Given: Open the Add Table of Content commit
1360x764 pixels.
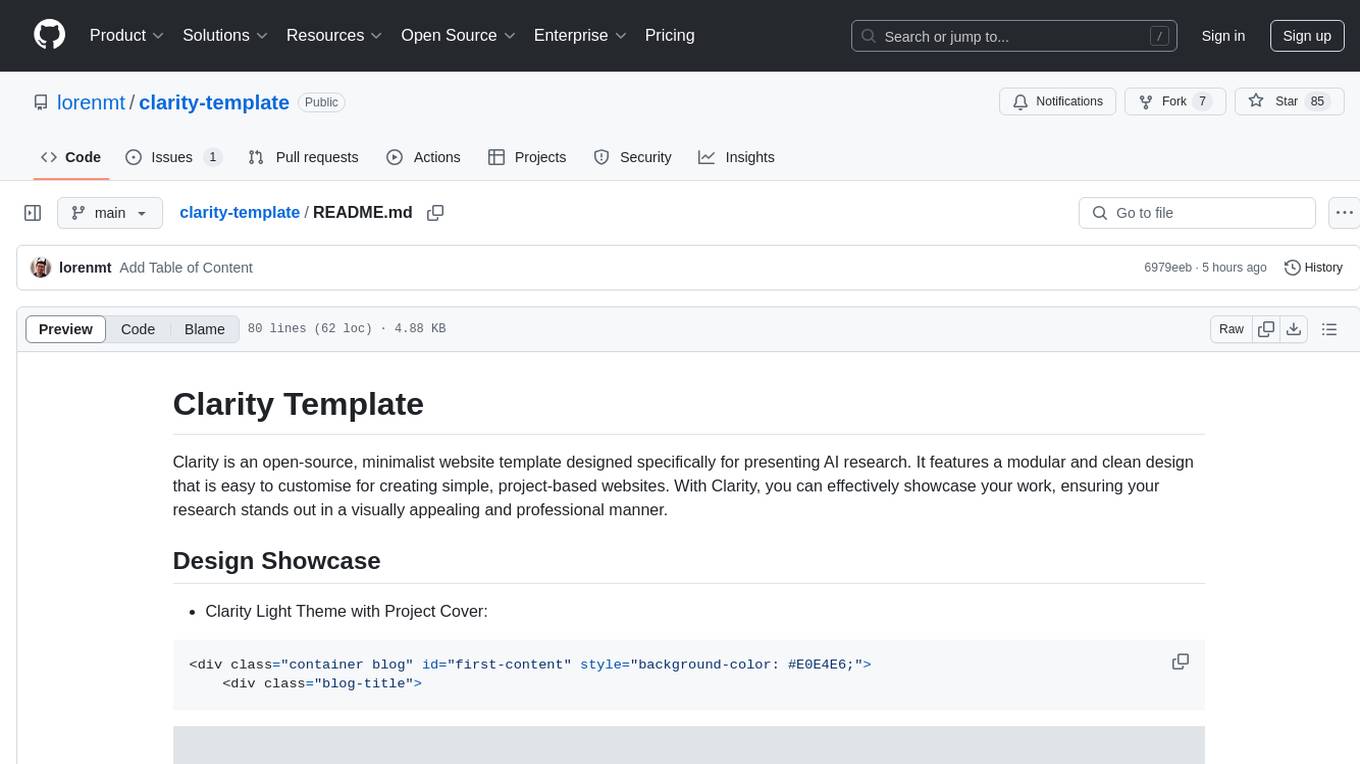Looking at the screenshot, I should coord(186,268).
